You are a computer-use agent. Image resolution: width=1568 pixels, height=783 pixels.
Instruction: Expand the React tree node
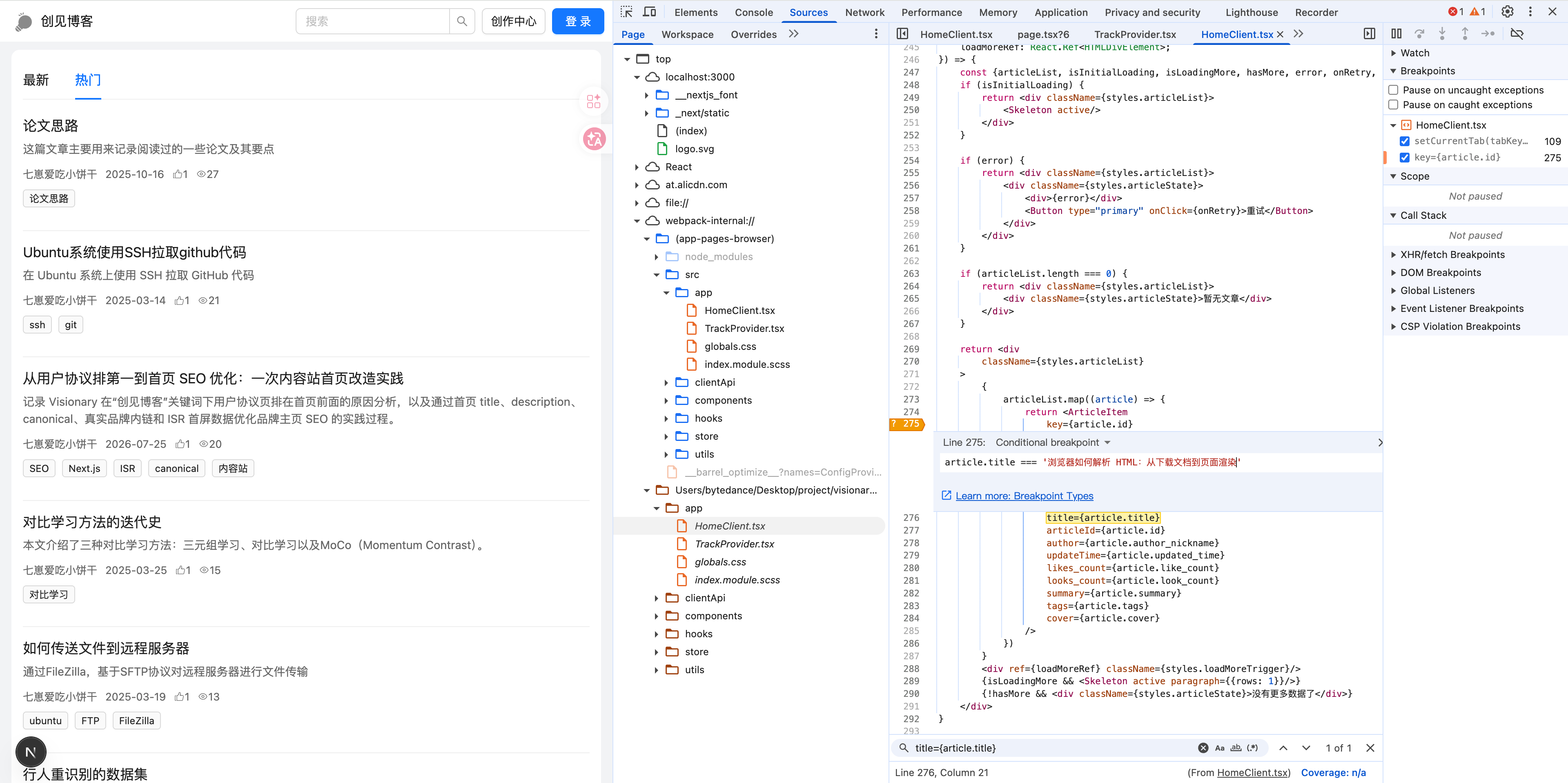point(637,167)
